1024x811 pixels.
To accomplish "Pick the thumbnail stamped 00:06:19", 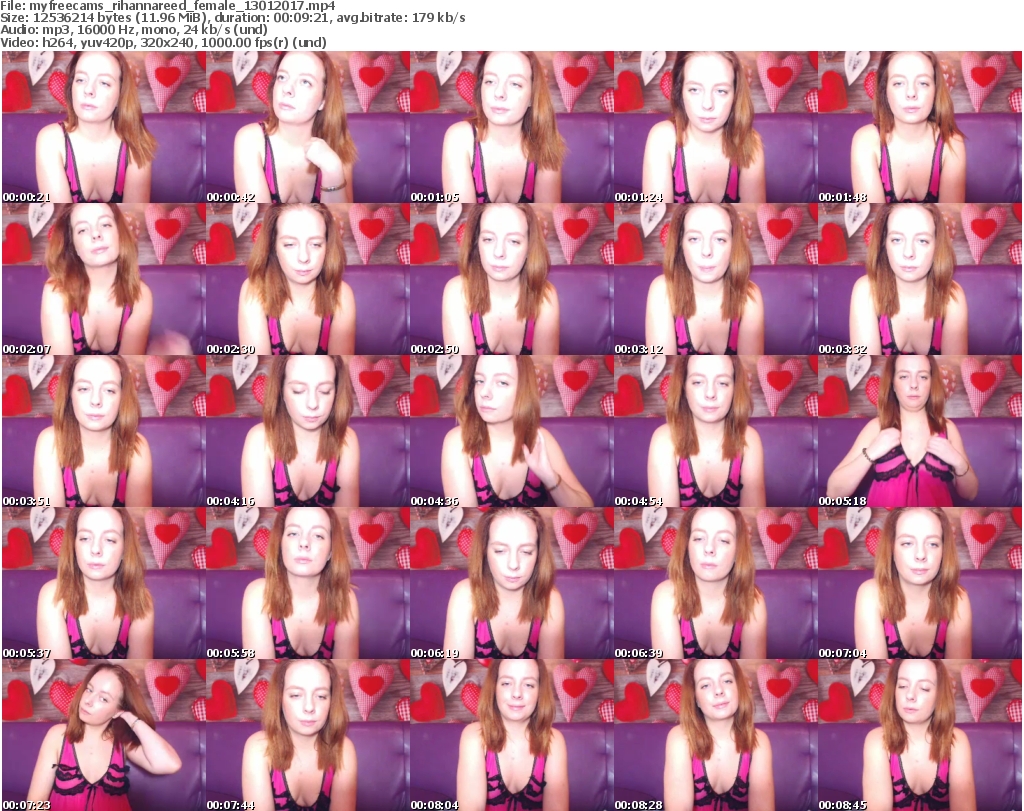I will tap(512, 583).
